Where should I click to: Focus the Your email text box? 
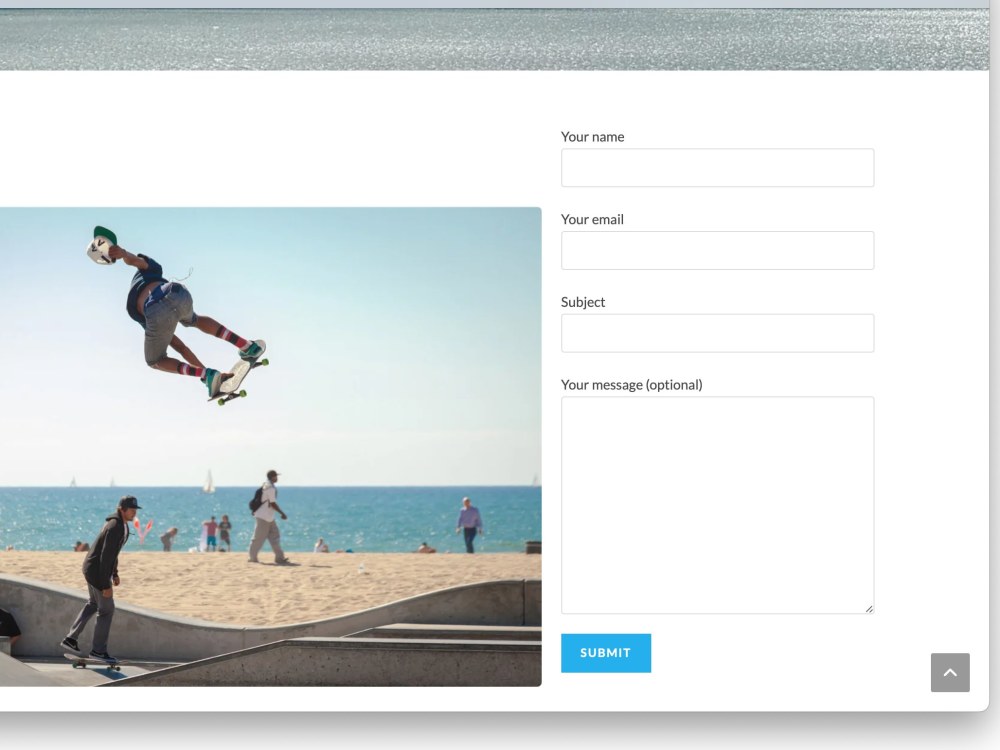point(717,251)
